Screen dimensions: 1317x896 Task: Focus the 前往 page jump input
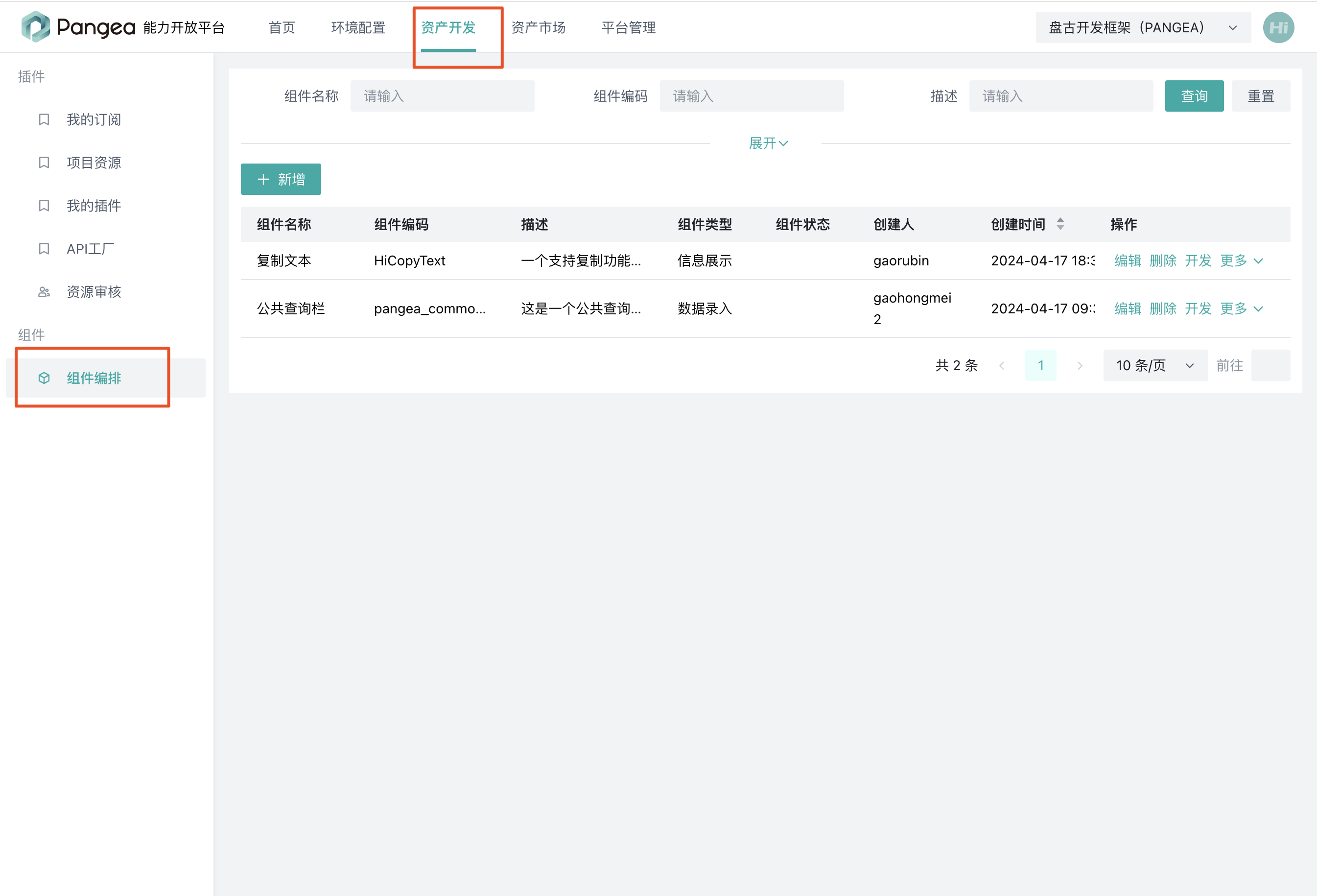[x=1270, y=366]
